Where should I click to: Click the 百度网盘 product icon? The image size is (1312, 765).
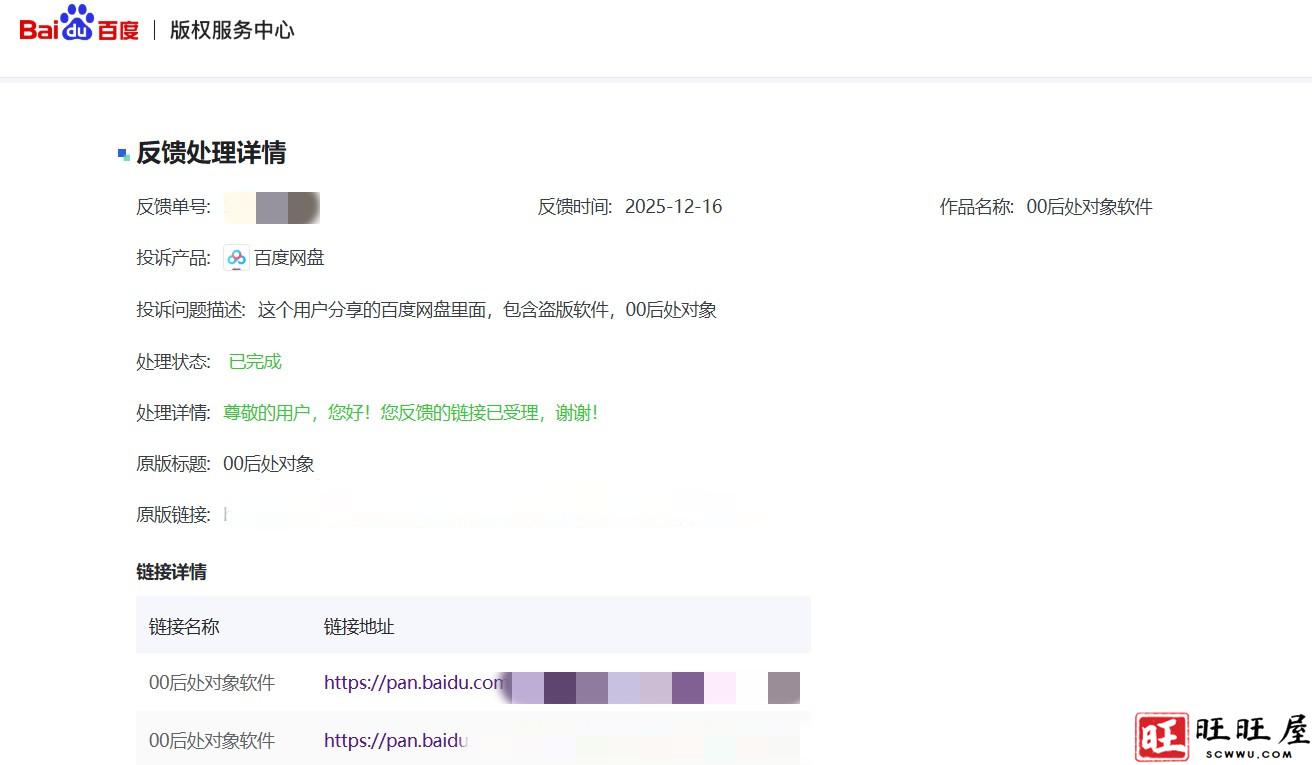(x=236, y=257)
